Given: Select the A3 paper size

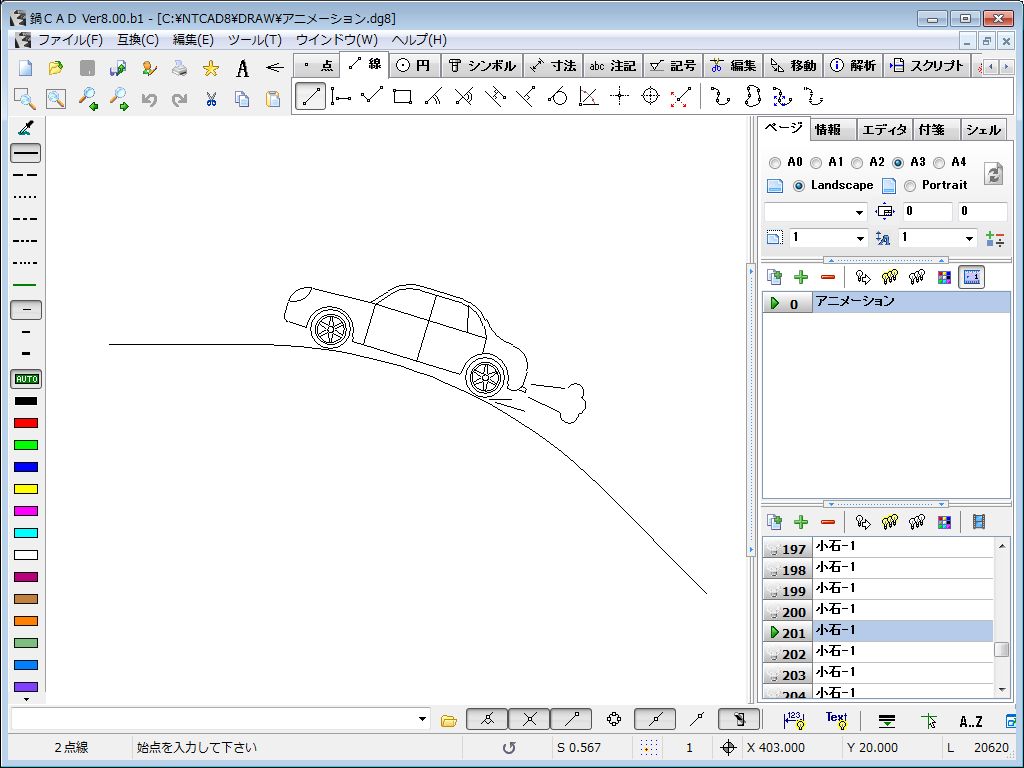Looking at the screenshot, I should click(898, 163).
